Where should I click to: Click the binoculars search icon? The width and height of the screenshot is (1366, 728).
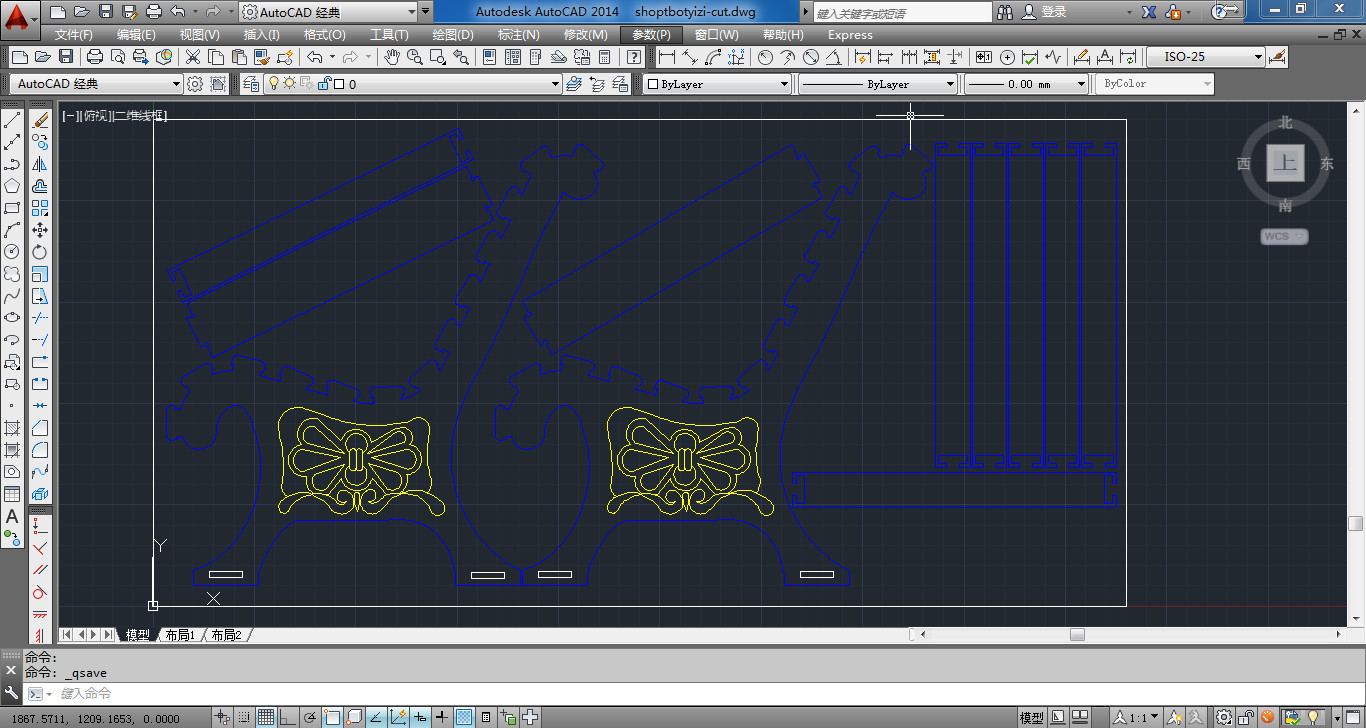1007,12
